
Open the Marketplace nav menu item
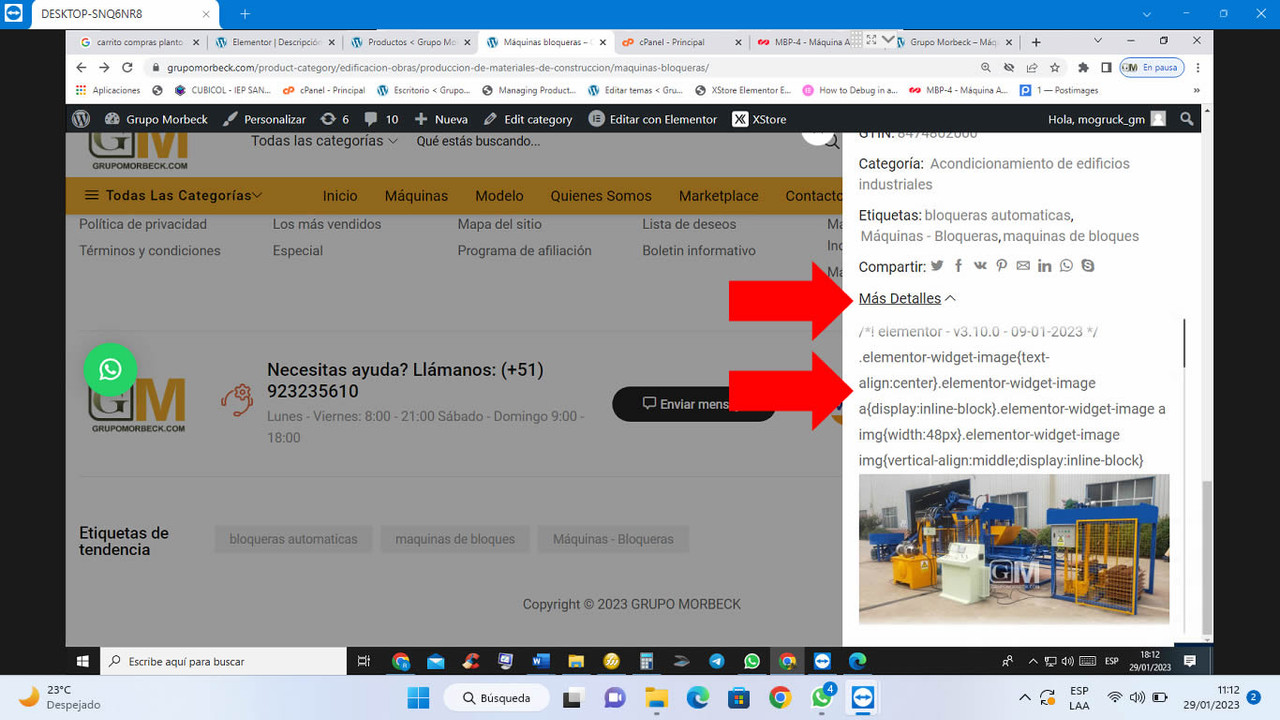click(718, 196)
